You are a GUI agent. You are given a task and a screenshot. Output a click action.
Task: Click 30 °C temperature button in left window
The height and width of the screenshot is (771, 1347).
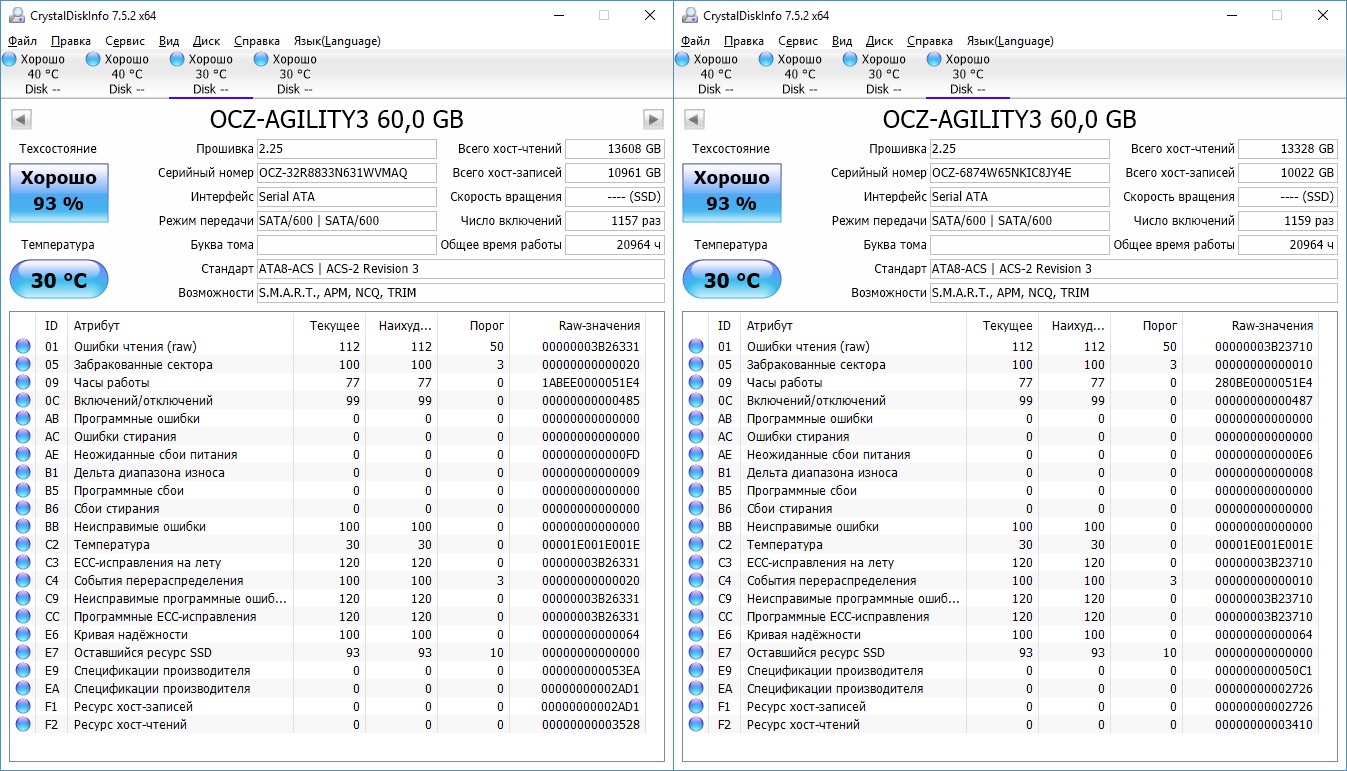[x=59, y=279]
